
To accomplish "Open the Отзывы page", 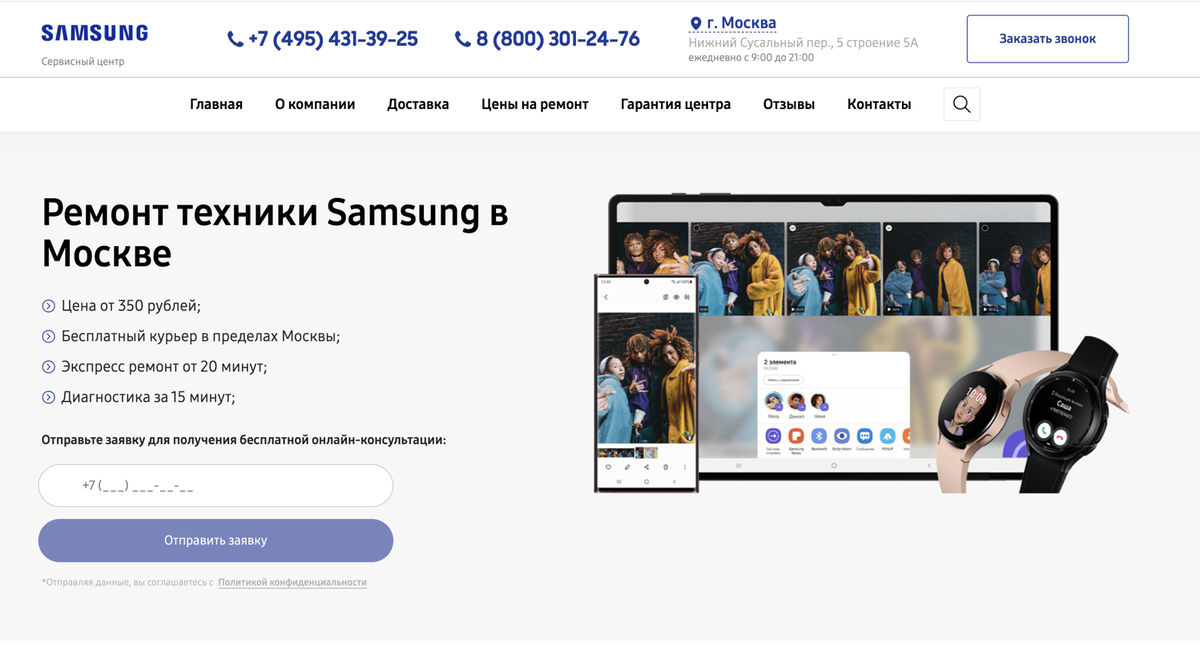I will pos(789,104).
